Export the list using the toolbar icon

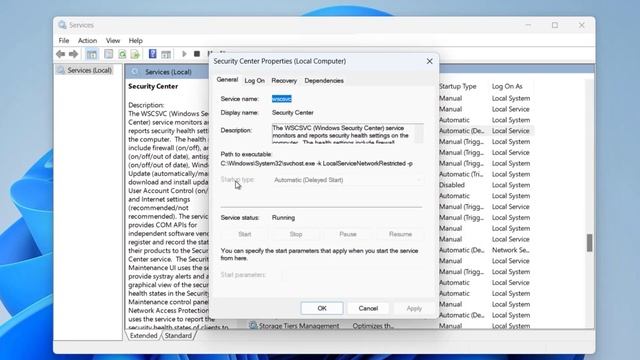click(x=135, y=54)
